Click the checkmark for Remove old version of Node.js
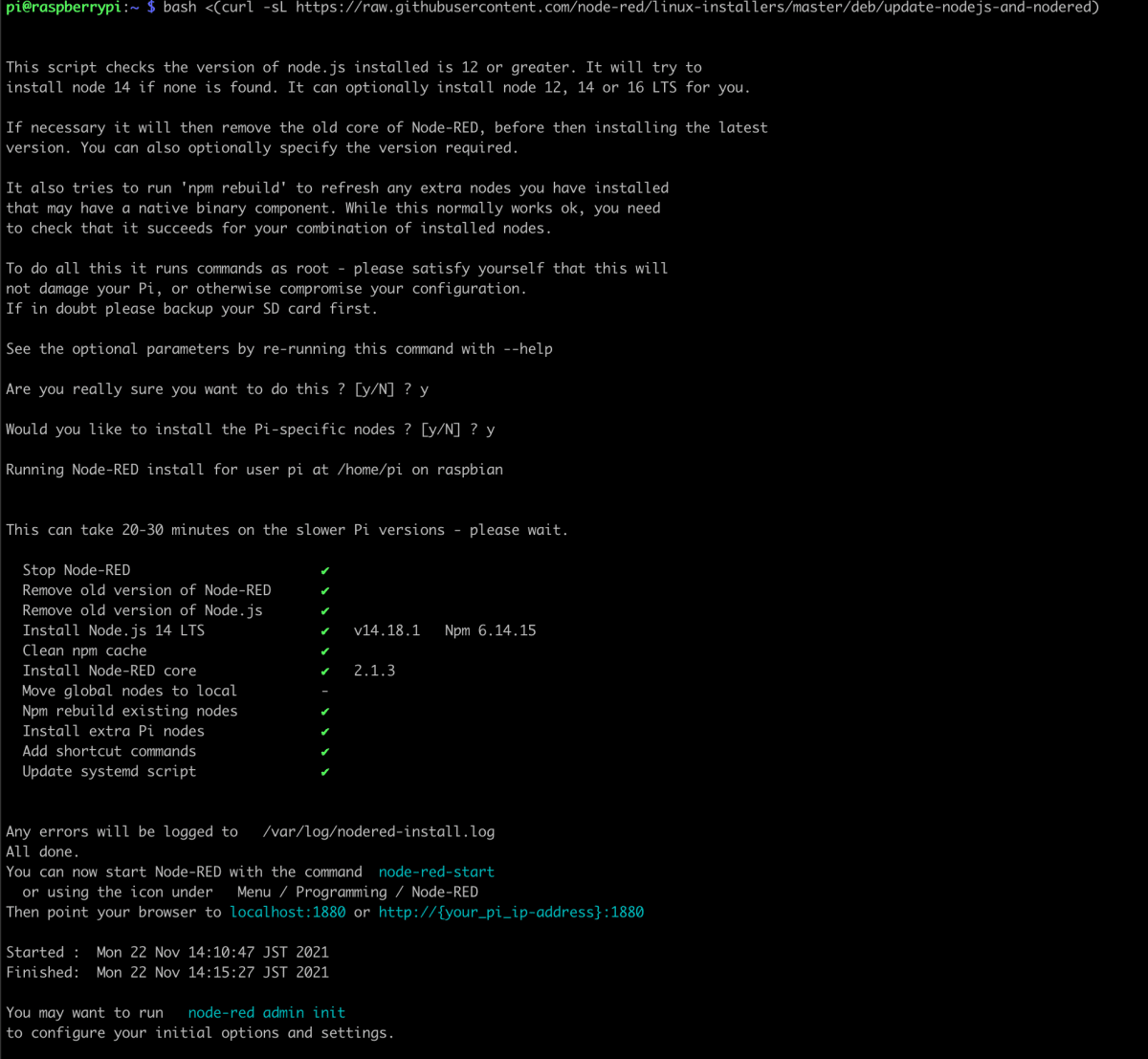The width and height of the screenshot is (1148, 1059). (x=325, y=611)
